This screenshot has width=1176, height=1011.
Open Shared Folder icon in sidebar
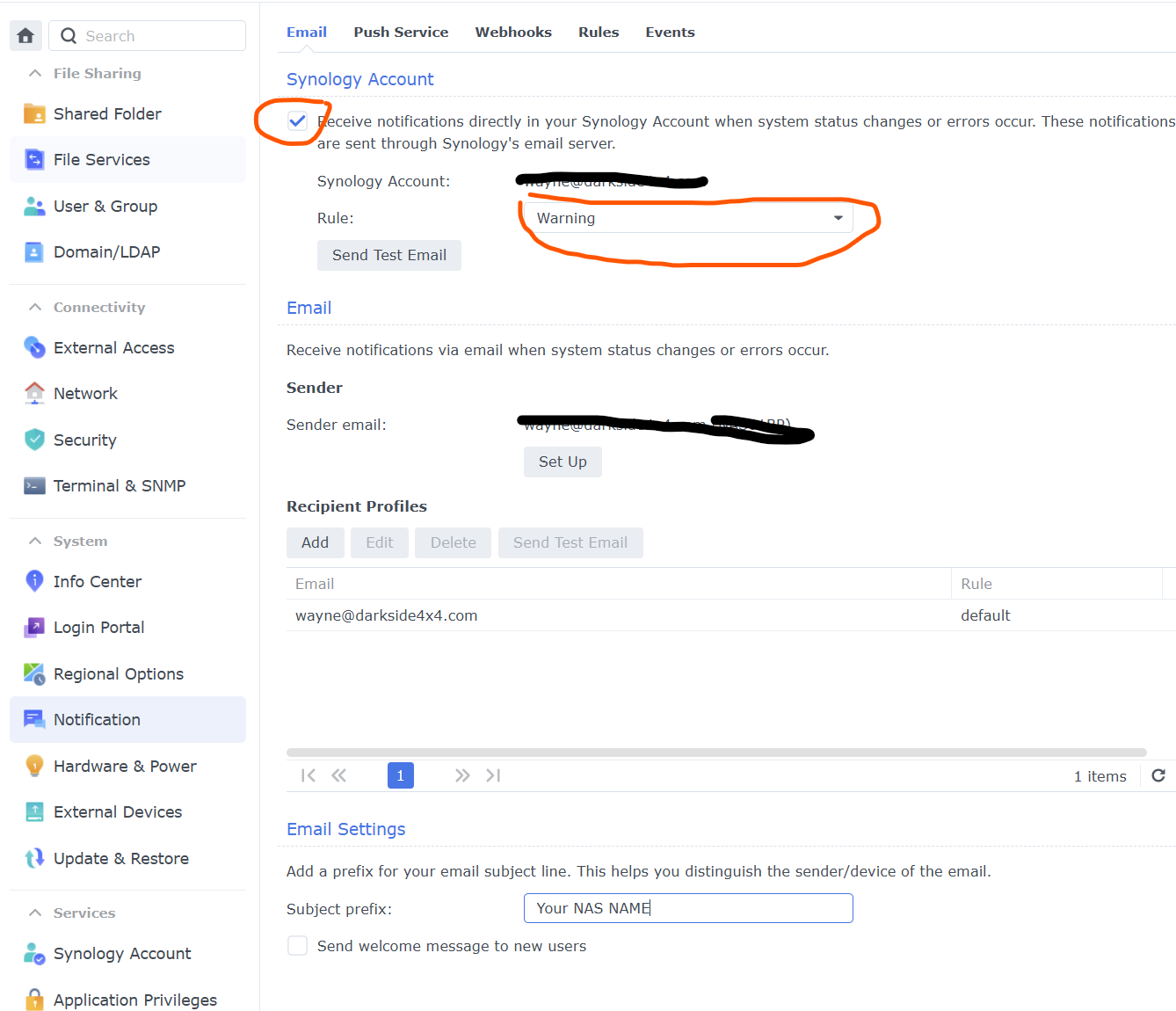pyautogui.click(x=34, y=113)
